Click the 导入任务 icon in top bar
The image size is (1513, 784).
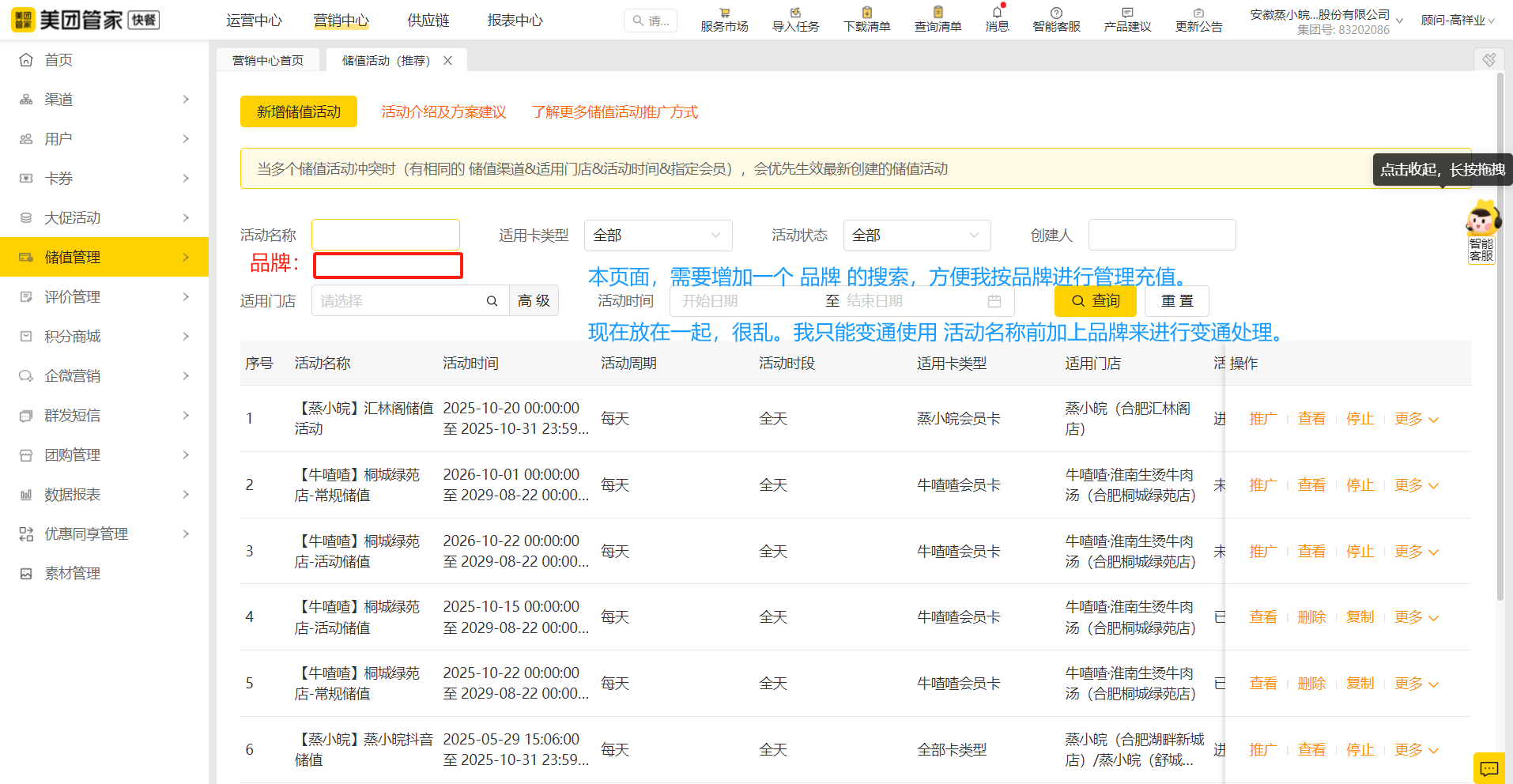coord(795,13)
